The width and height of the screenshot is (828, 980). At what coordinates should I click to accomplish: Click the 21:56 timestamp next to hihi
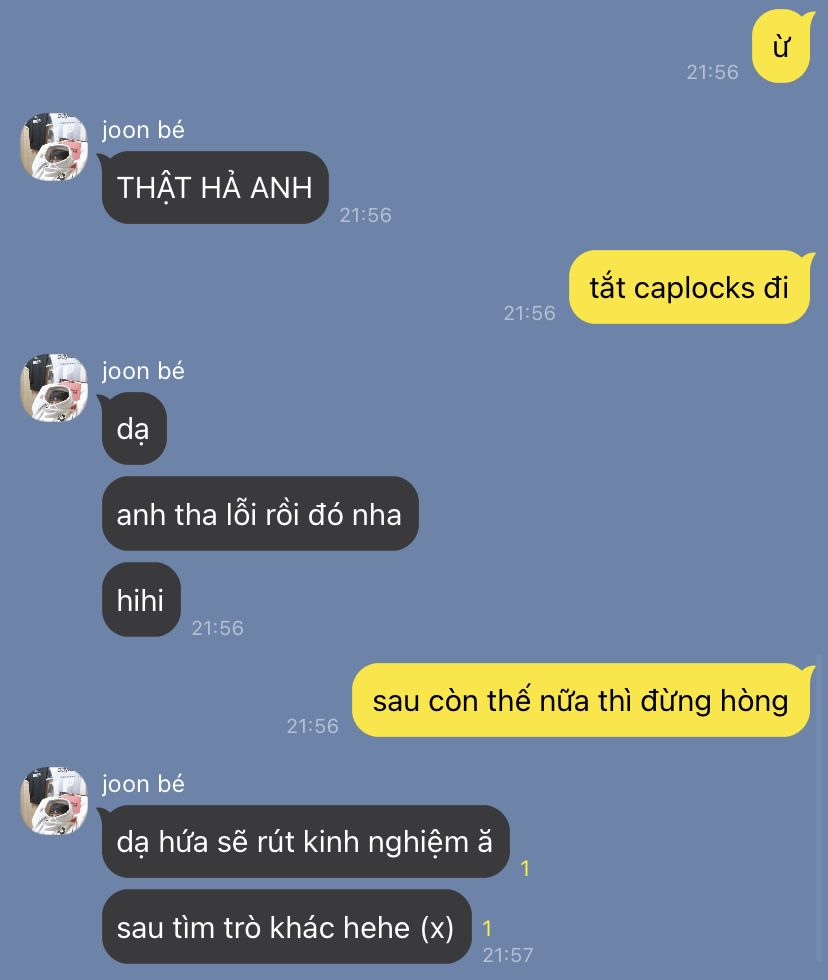pyautogui.click(x=217, y=628)
